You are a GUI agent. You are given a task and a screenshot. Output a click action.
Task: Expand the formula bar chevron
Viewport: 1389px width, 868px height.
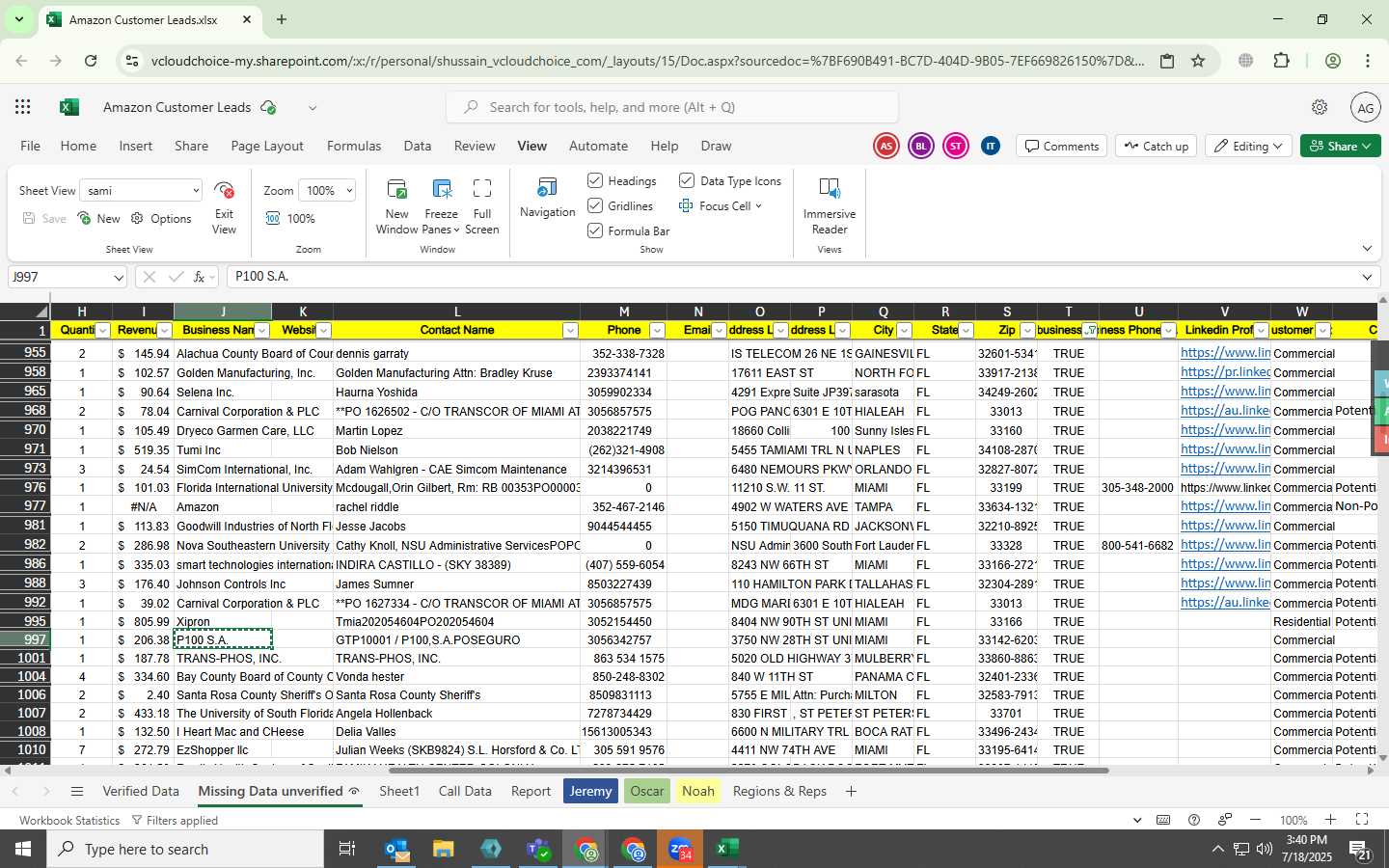click(1367, 278)
